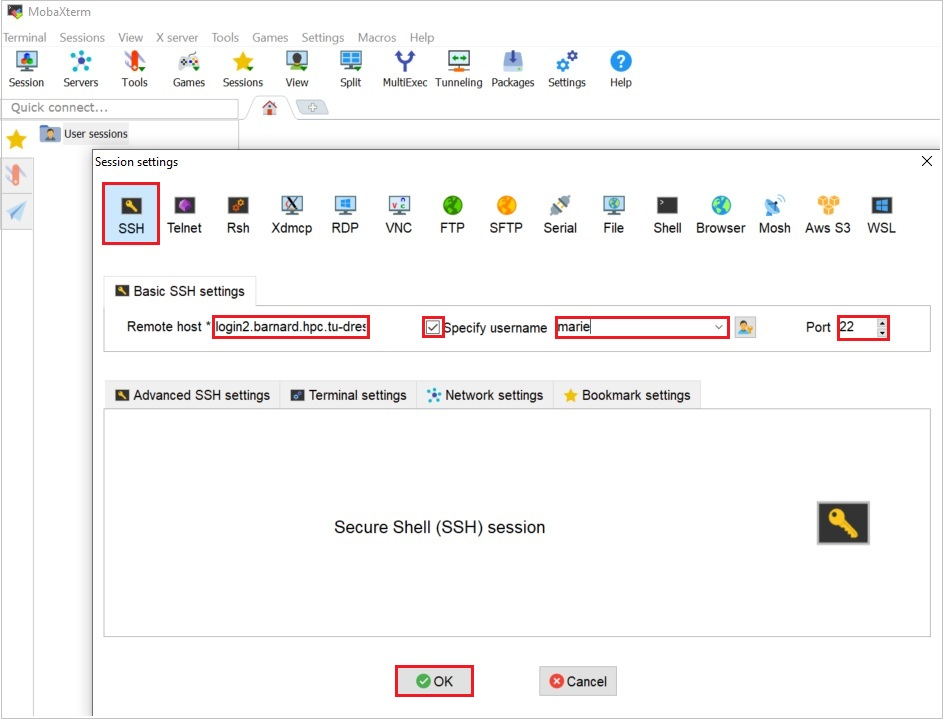Open the Games toolbar button
The height and width of the screenshot is (719, 943).
(x=189, y=70)
